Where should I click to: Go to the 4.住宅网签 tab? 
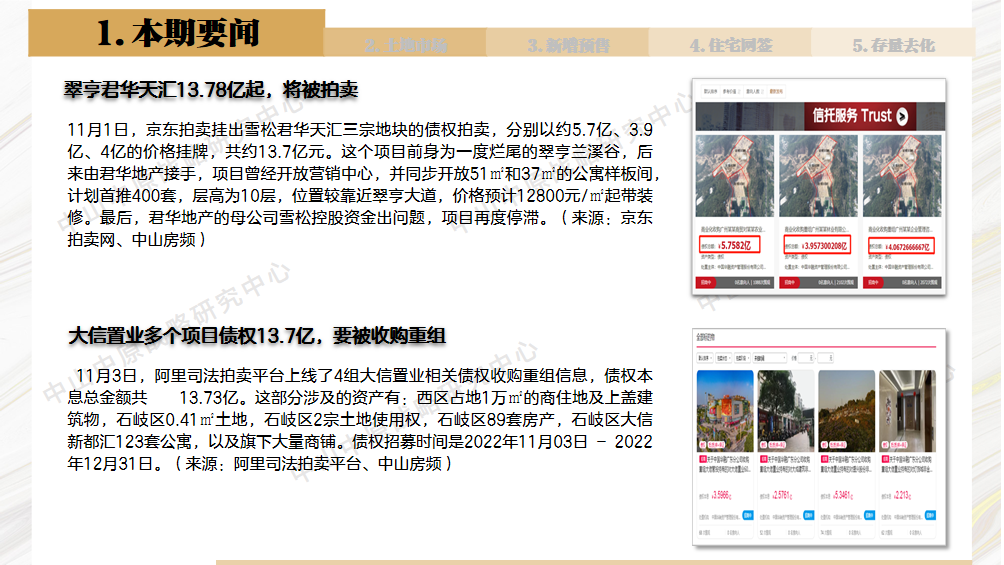731,45
